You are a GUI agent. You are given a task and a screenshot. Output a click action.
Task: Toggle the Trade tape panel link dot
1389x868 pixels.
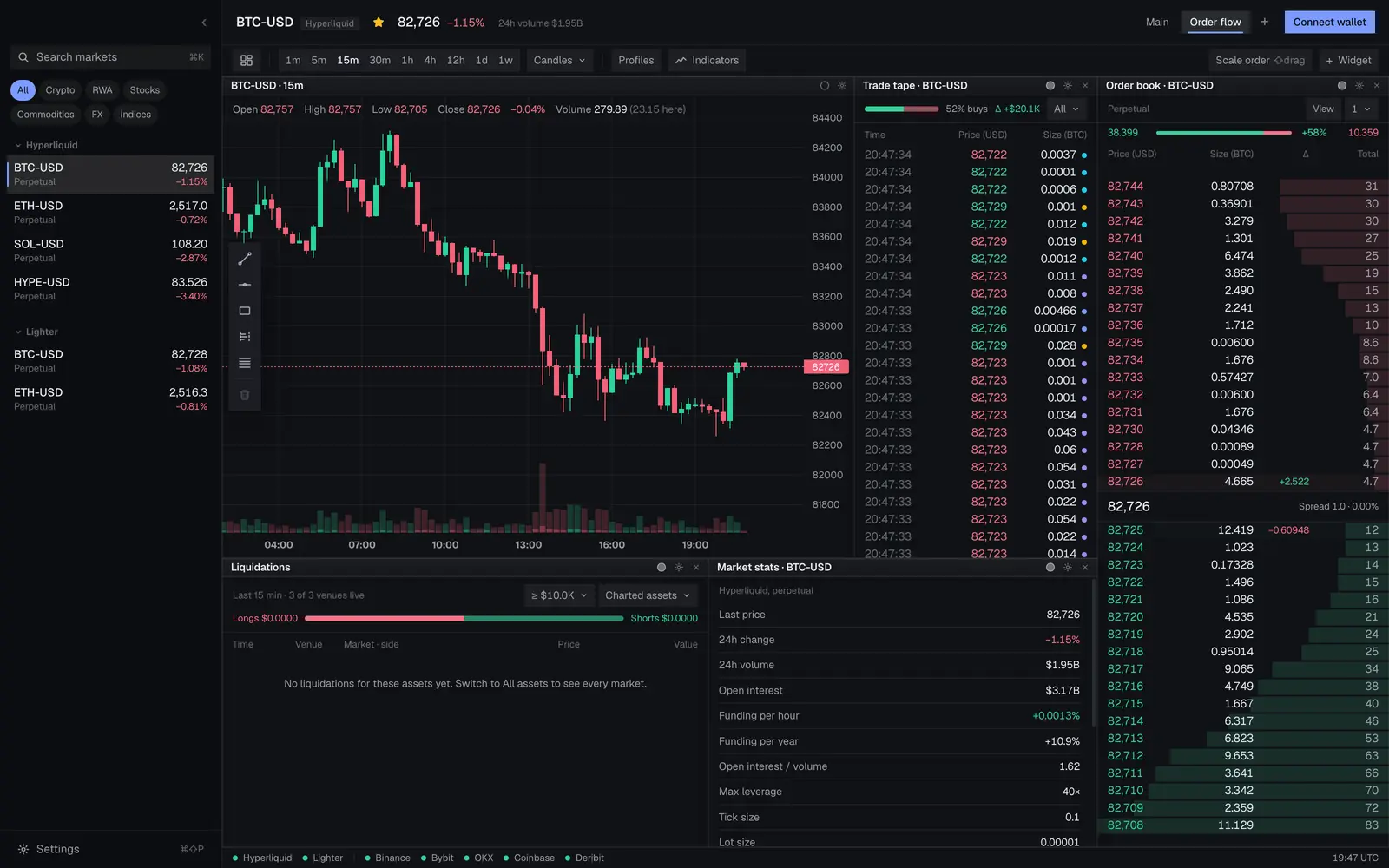(x=1050, y=86)
